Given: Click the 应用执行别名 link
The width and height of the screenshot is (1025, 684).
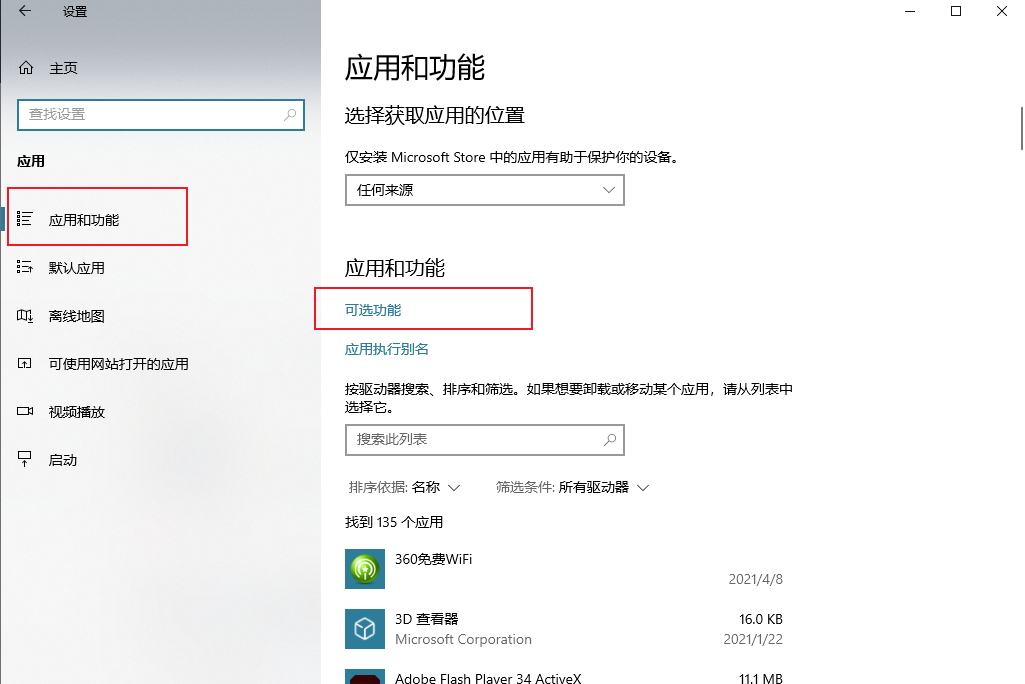Looking at the screenshot, I should point(386,349).
